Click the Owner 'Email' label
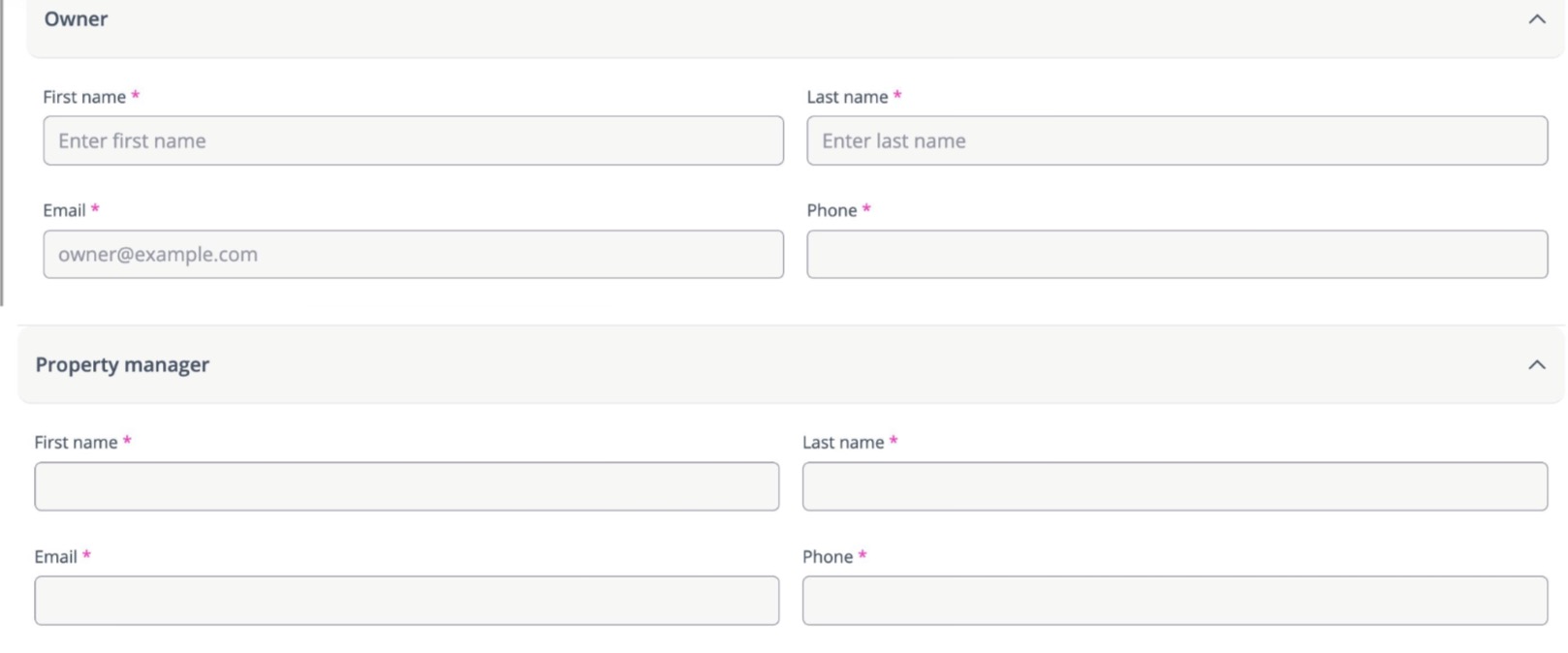This screenshot has height=653, width=1568. coord(64,210)
